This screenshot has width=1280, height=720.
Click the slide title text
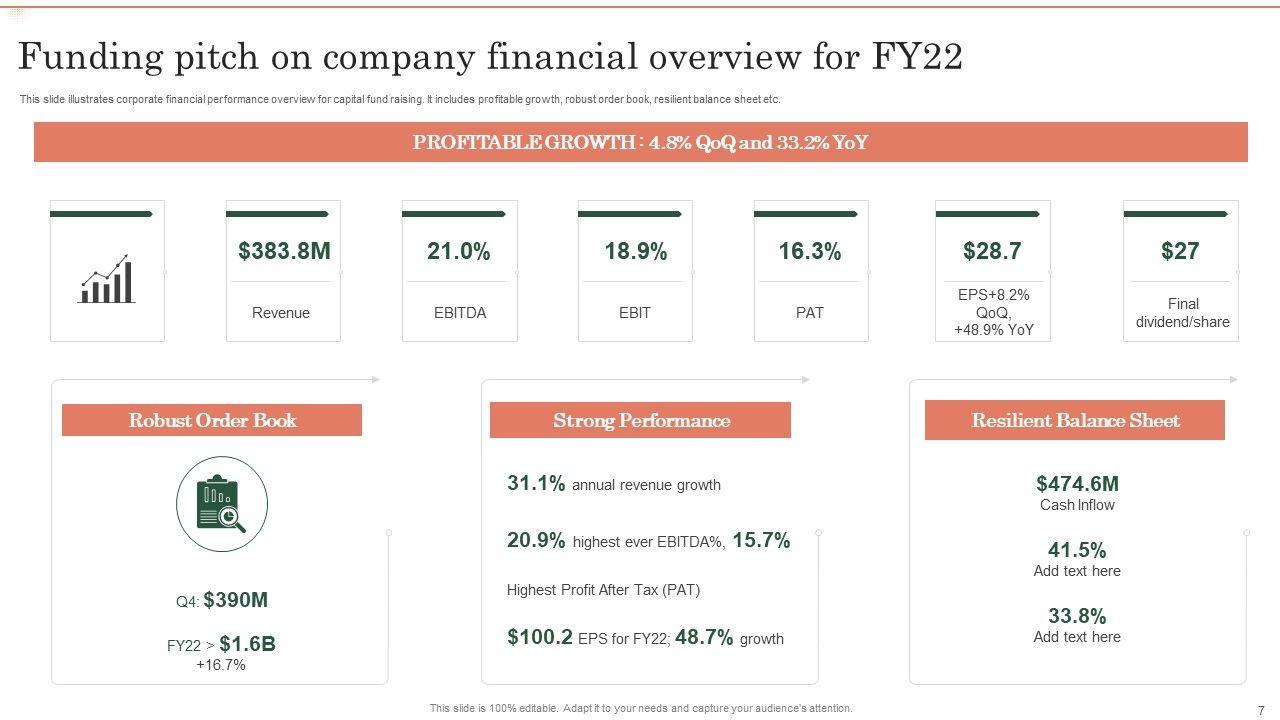(x=490, y=58)
